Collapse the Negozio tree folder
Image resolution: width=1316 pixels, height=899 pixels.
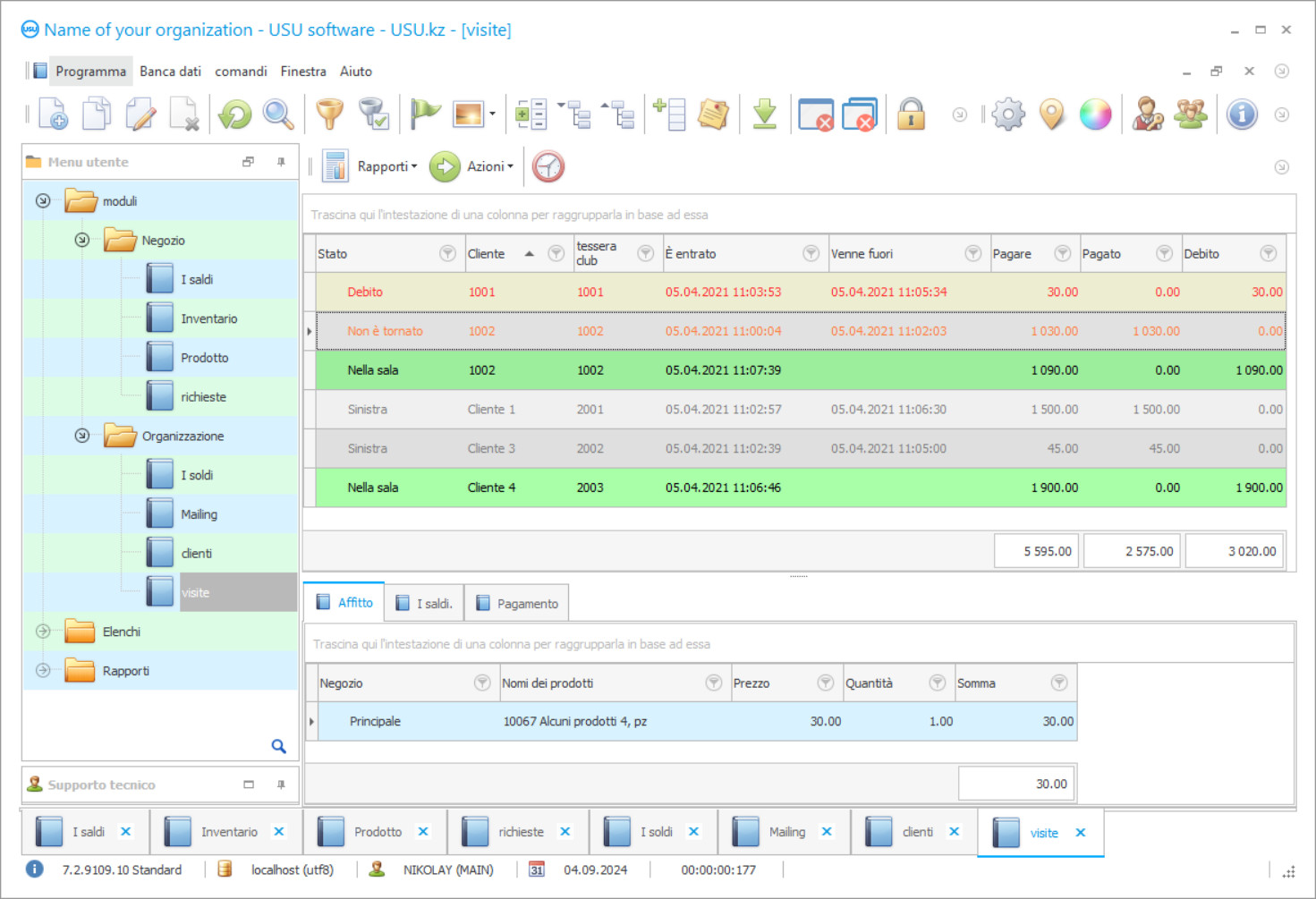click(82, 240)
